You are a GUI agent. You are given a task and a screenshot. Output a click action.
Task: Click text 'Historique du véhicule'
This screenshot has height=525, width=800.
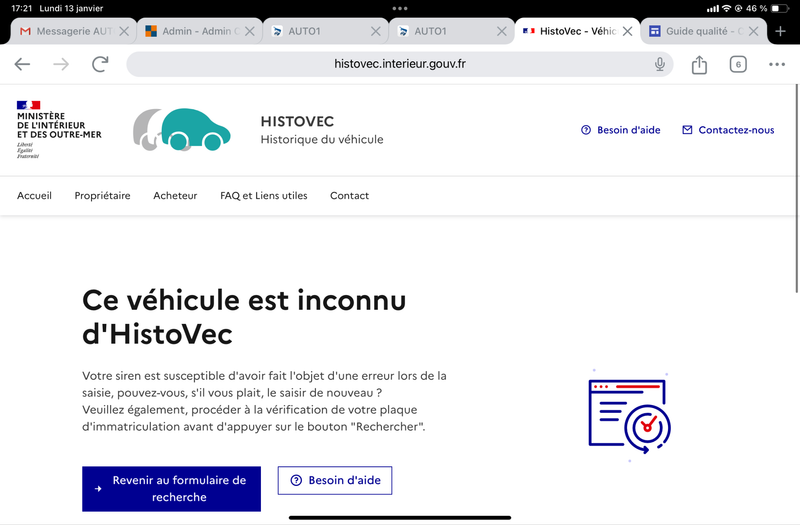pos(322,139)
